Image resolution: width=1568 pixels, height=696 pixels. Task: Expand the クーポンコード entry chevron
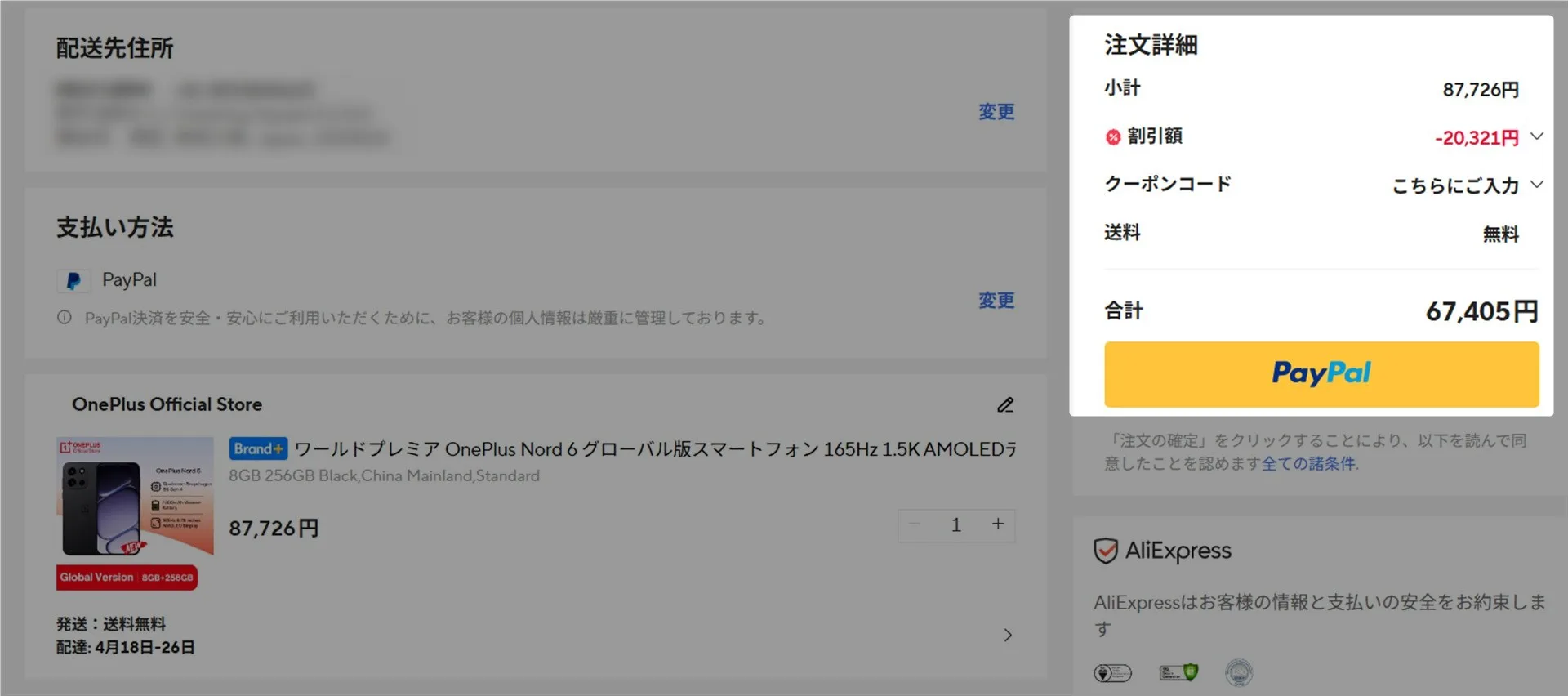[x=1537, y=185]
